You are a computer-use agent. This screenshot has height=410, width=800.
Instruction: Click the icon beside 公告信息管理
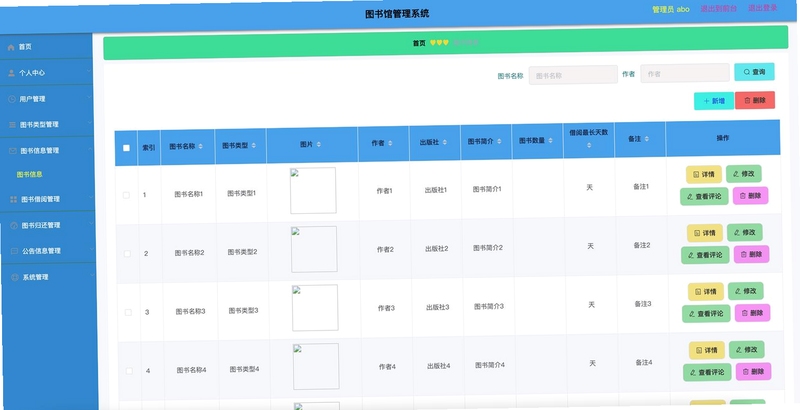coord(14,251)
